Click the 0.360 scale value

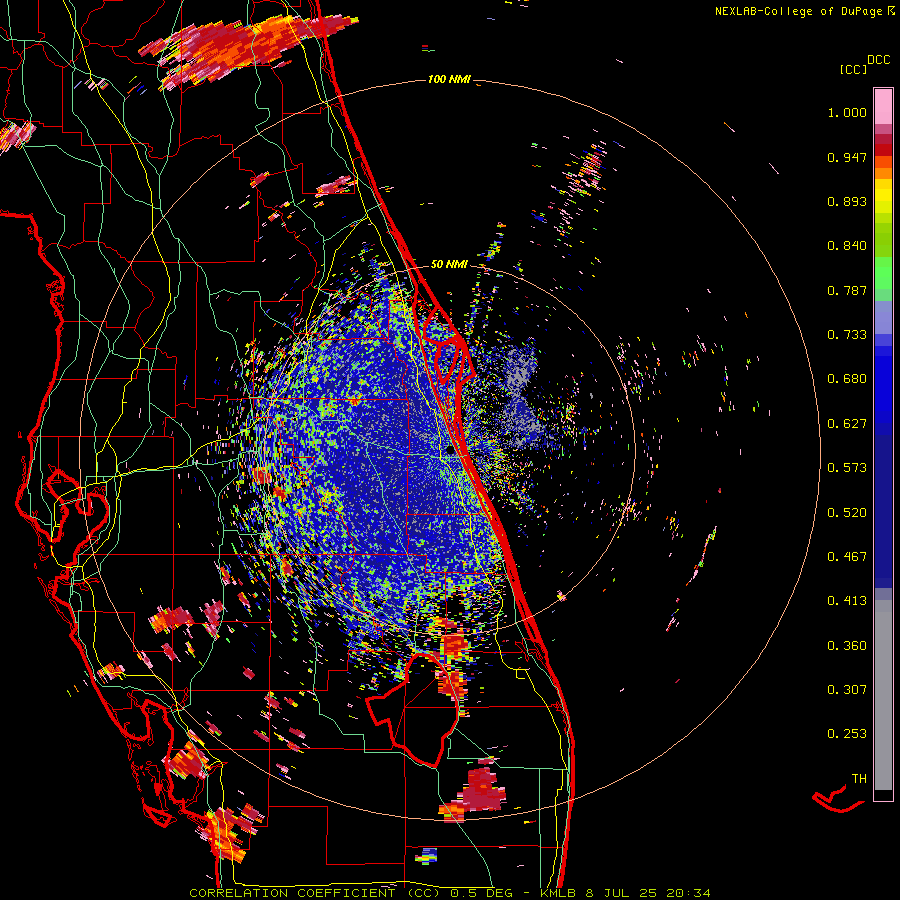pyautogui.click(x=847, y=646)
